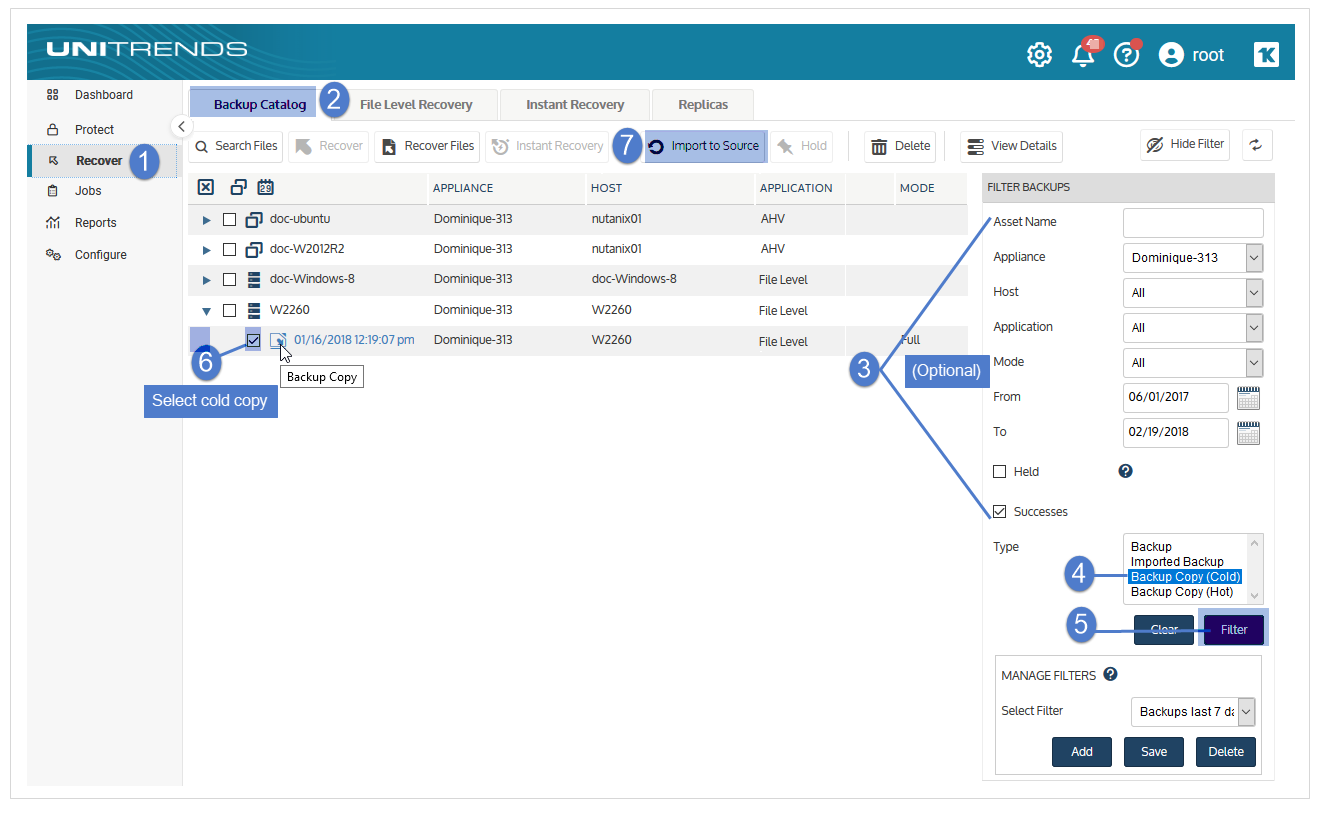Screen dimensions: 1334x821
Task: Expand the doc-W2012R2 row
Action: (x=207, y=250)
